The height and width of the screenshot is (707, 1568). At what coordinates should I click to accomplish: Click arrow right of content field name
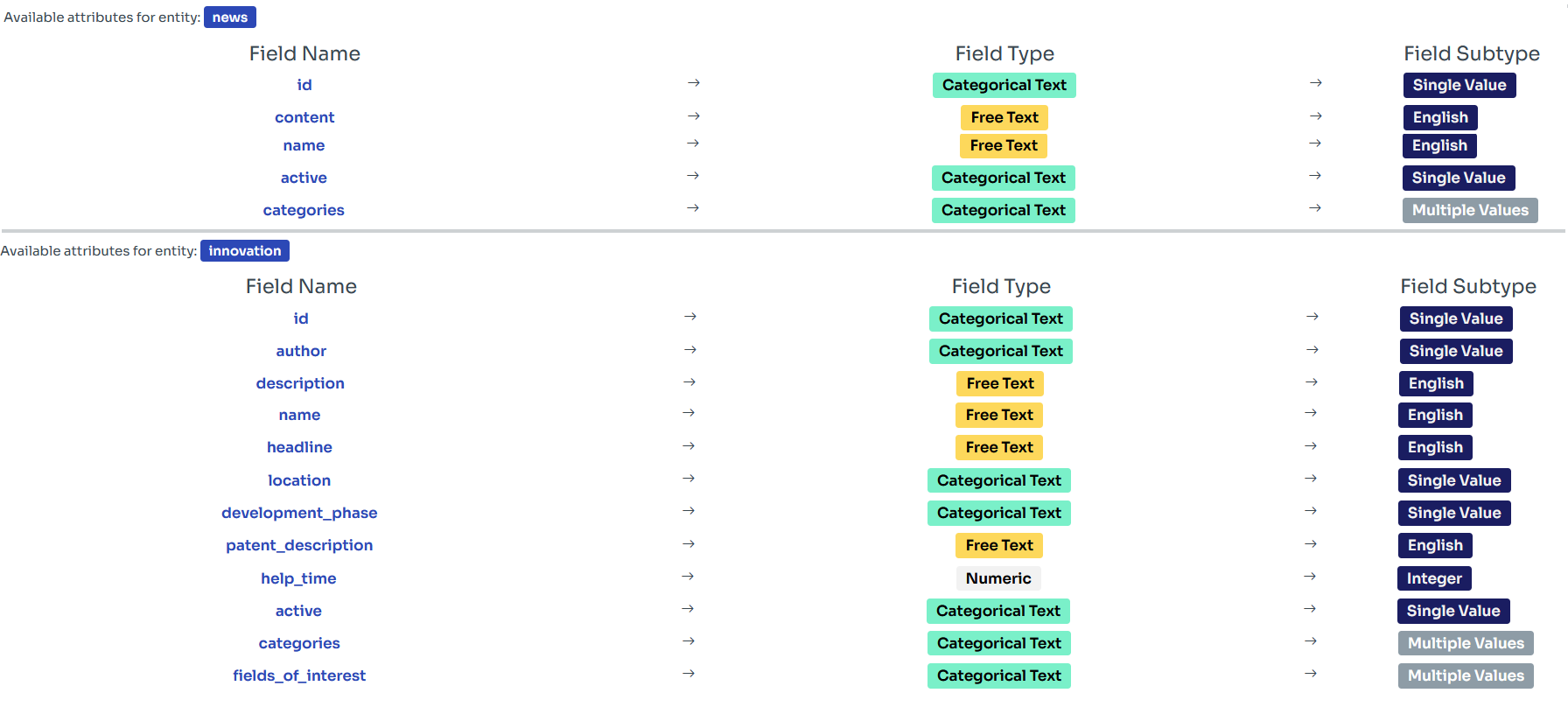click(x=693, y=116)
